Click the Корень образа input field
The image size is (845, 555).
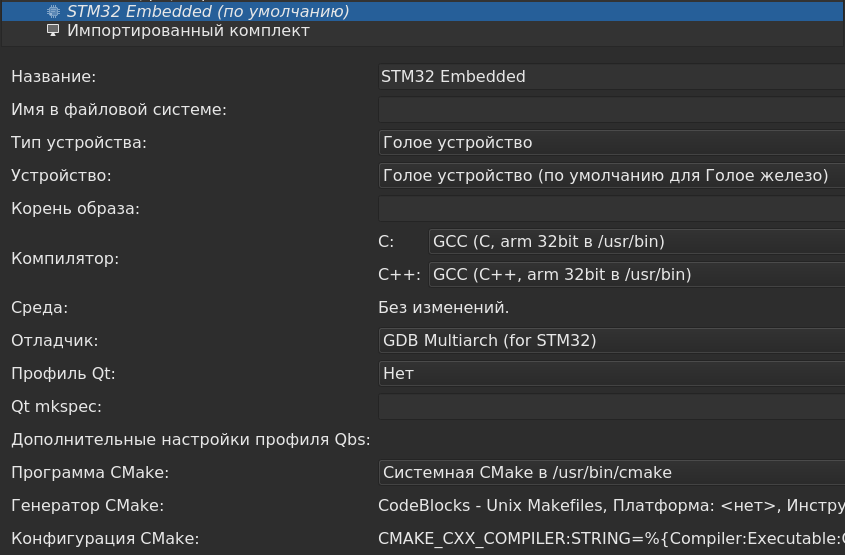click(x=612, y=209)
